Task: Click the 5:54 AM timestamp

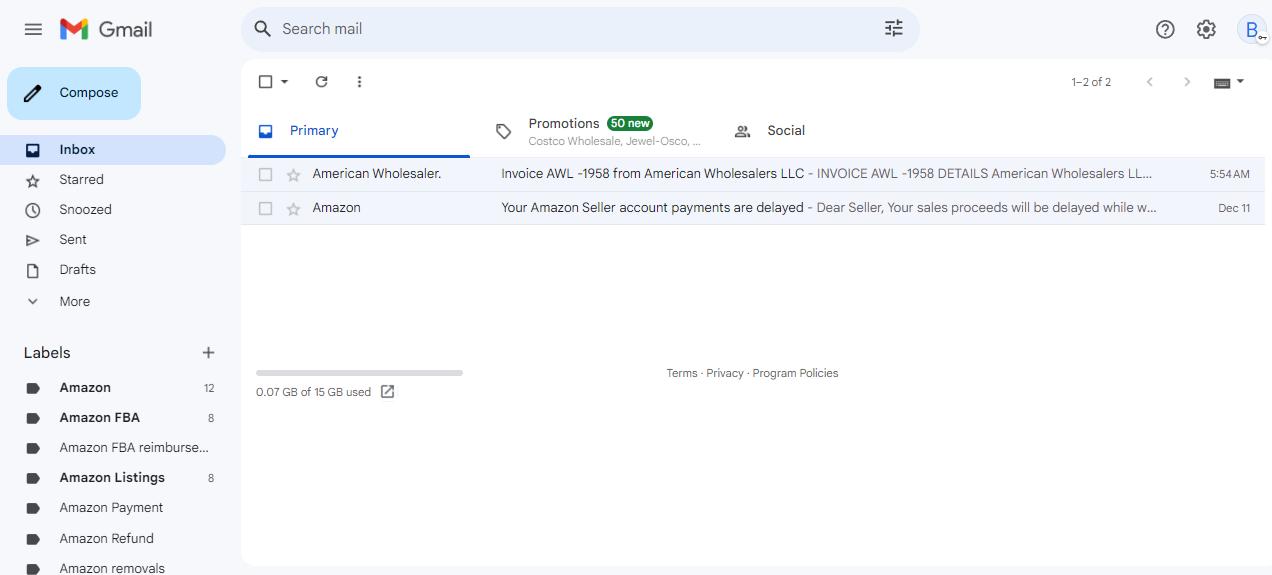Action: click(x=1229, y=175)
